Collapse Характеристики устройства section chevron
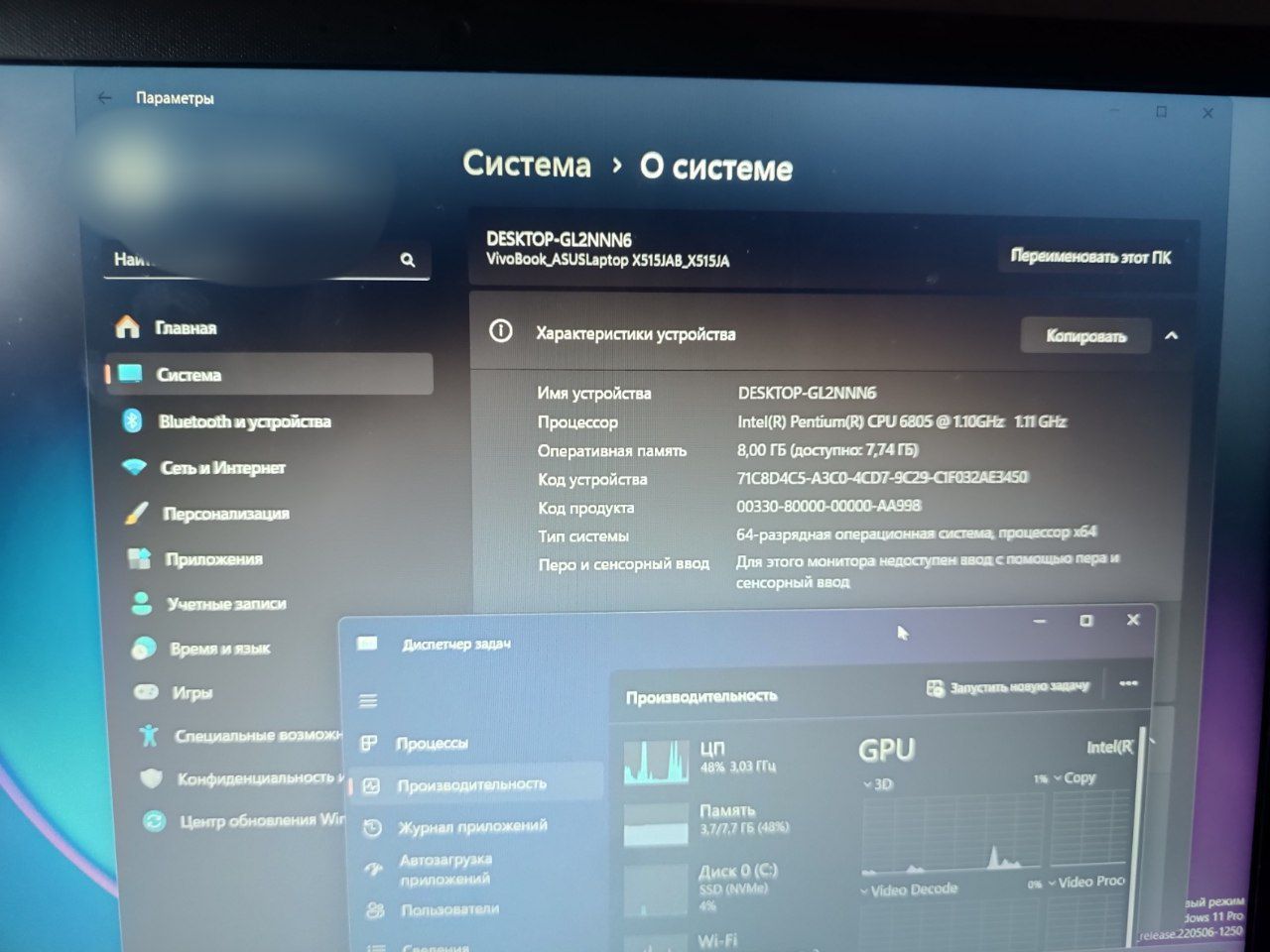The image size is (1270, 952). (x=1171, y=335)
